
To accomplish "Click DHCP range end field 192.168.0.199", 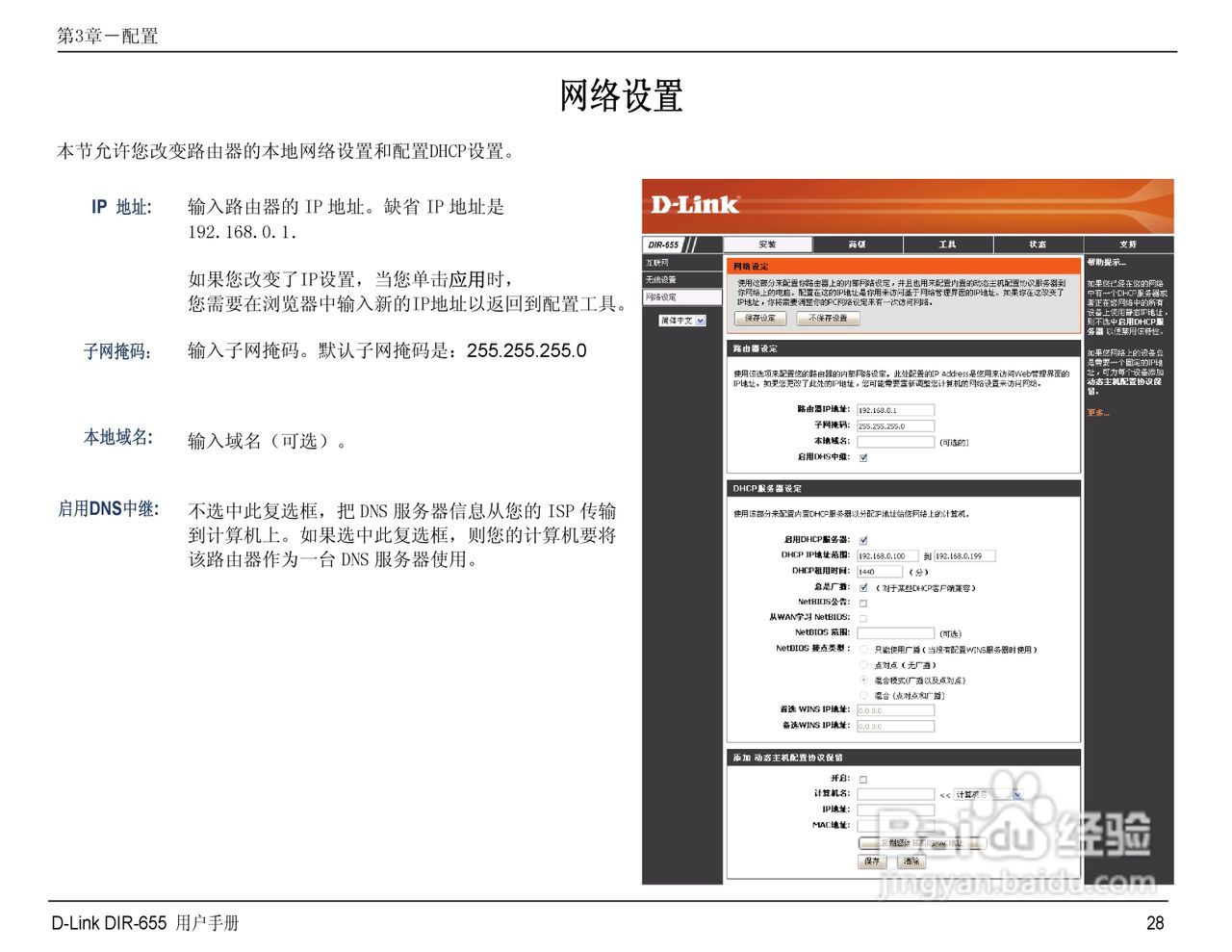I will 964,555.
